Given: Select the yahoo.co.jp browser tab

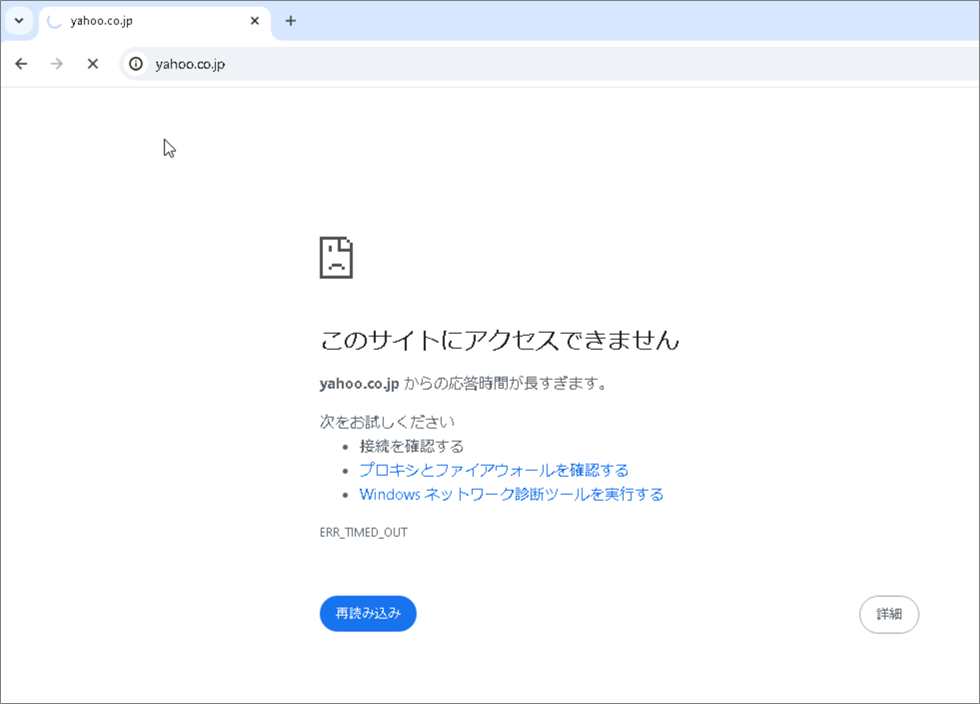Looking at the screenshot, I should [155, 21].
